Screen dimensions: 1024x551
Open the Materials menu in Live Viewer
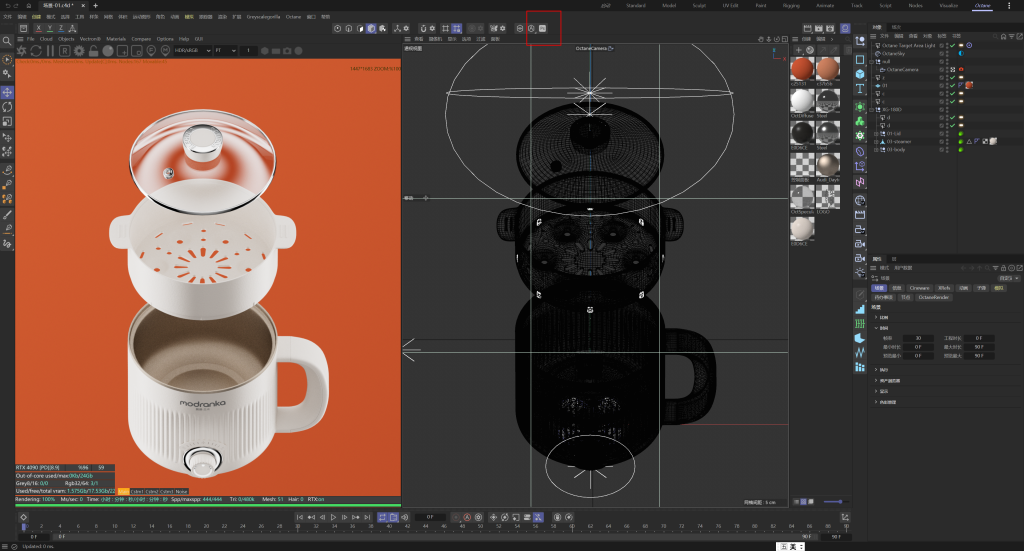click(116, 38)
